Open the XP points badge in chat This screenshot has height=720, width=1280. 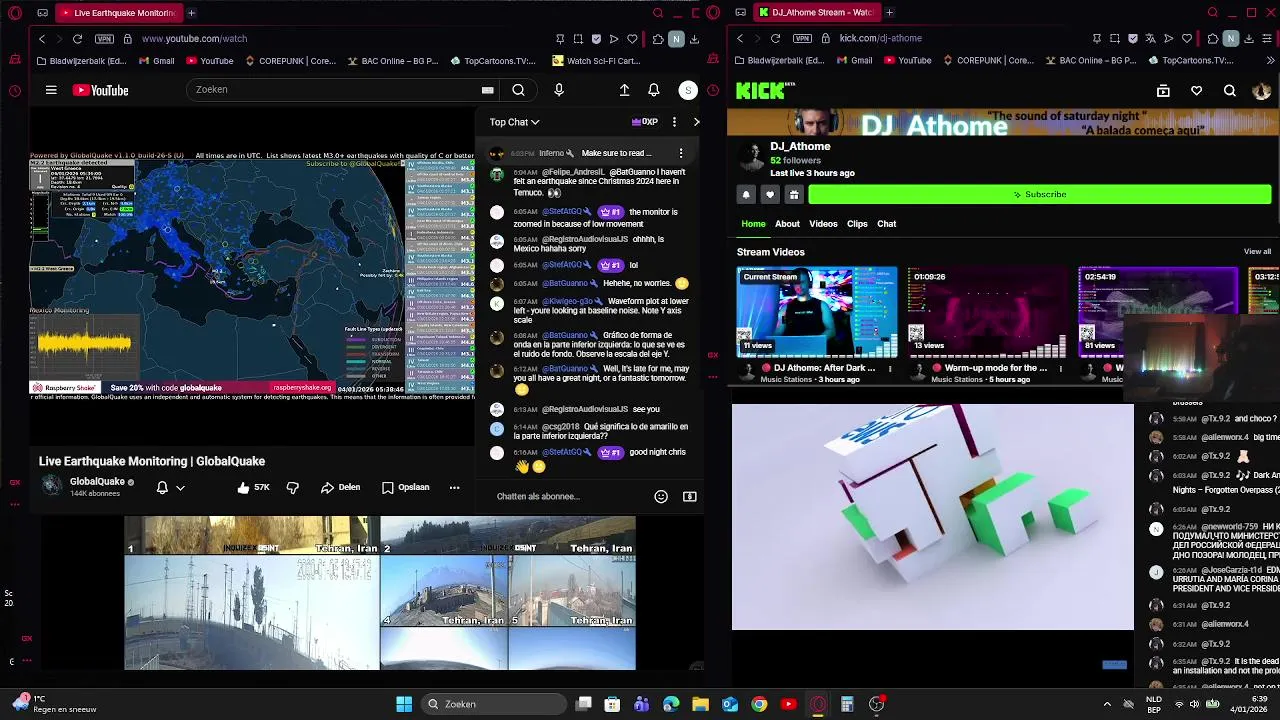[645, 122]
